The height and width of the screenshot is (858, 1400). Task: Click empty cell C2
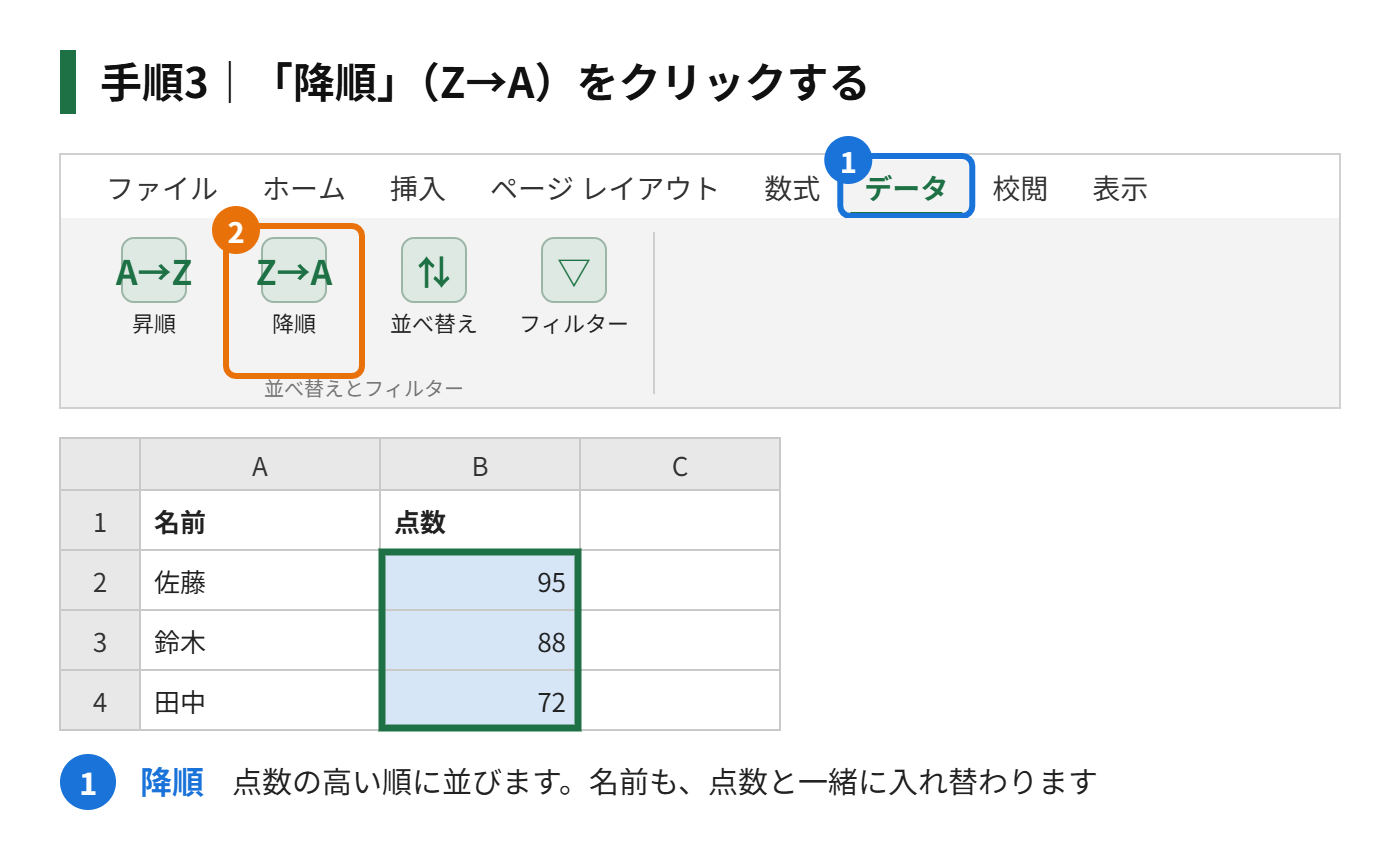click(x=680, y=580)
